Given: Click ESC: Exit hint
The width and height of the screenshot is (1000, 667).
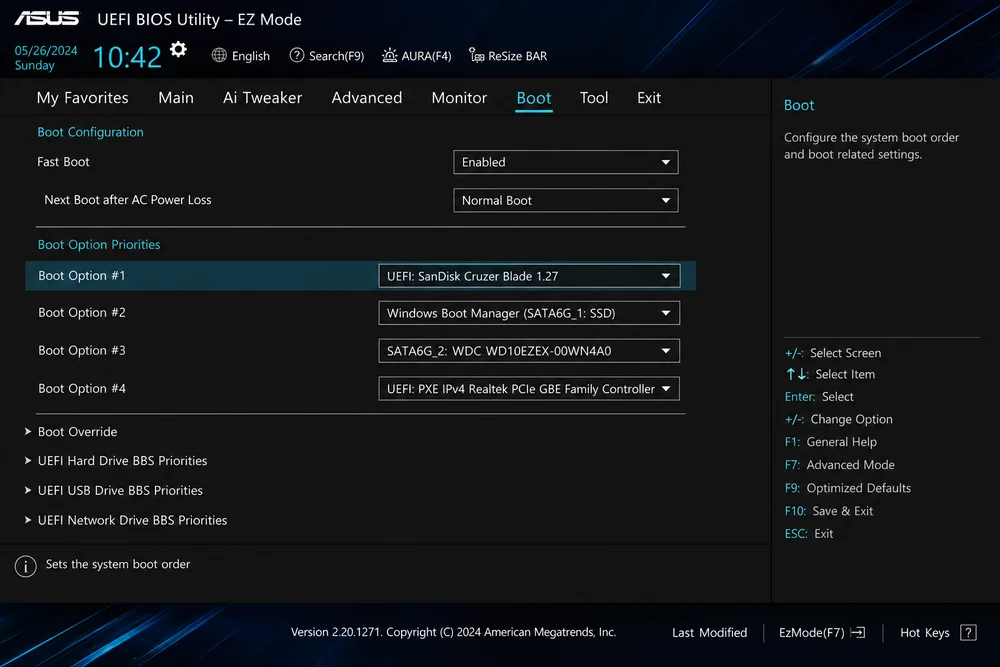Looking at the screenshot, I should (x=809, y=534).
